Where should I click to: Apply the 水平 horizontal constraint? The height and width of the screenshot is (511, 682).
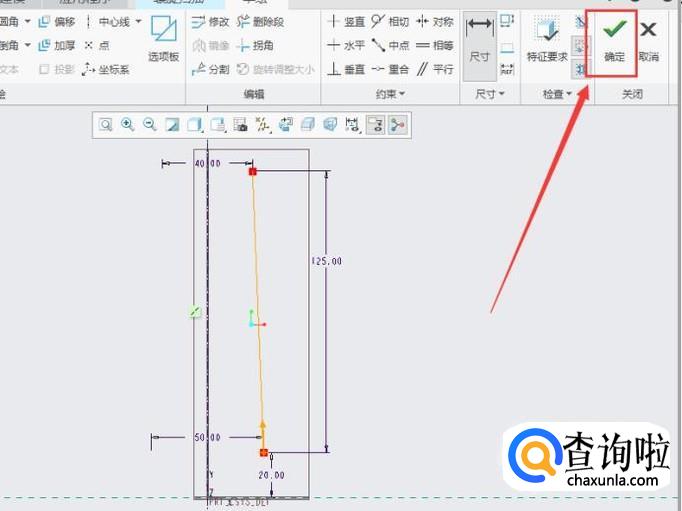click(346, 45)
